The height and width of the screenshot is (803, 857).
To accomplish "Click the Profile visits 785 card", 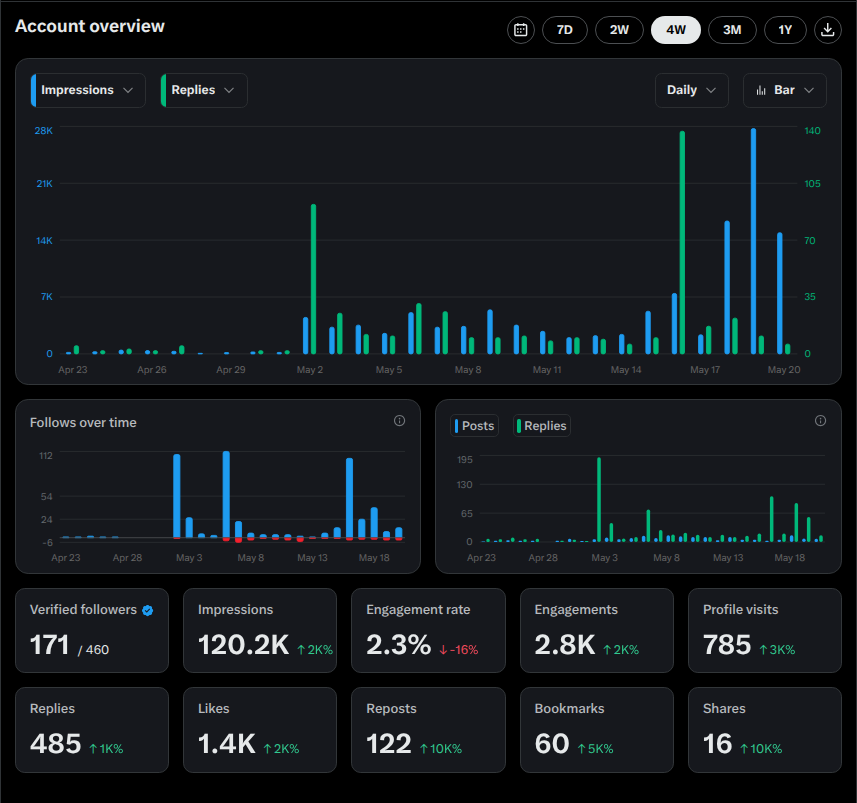I will (765, 630).
